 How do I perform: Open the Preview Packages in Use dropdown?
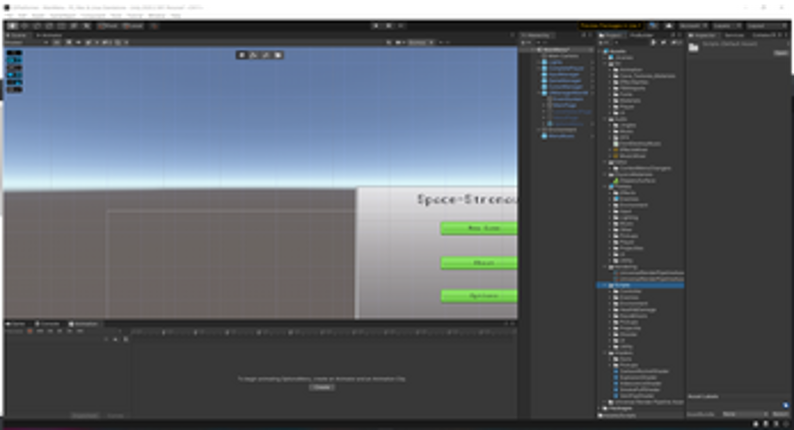click(x=612, y=26)
